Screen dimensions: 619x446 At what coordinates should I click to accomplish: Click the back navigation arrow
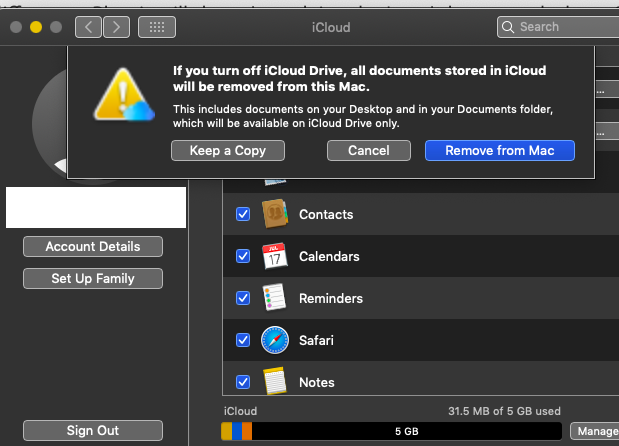tap(88, 27)
